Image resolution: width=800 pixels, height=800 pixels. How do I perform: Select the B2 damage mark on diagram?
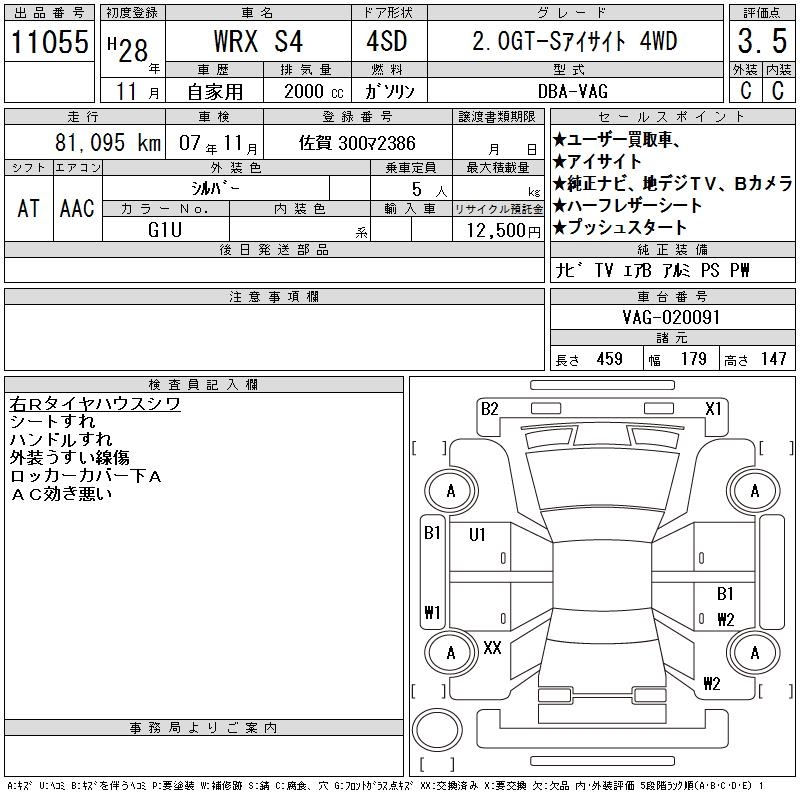489,408
